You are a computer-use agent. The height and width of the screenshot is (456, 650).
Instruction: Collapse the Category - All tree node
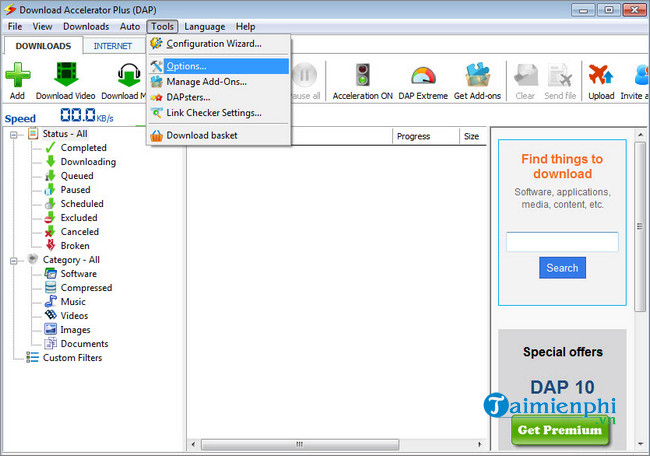[14, 261]
